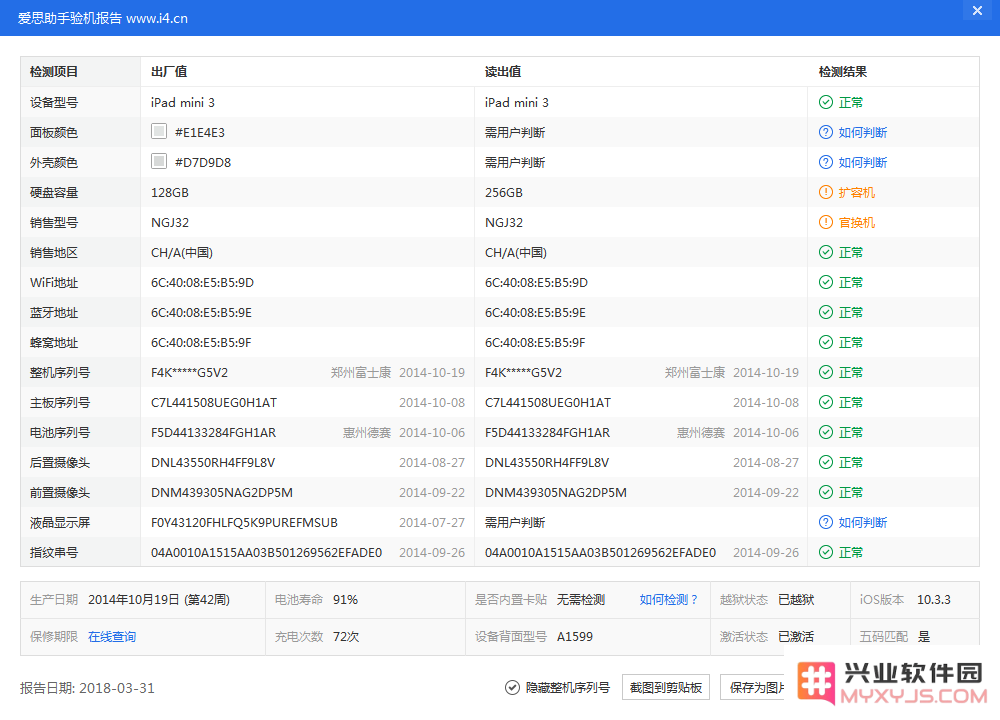Open 如何判断 link for 外壳颜色
Image resolution: width=1000 pixels, height=720 pixels.
(862, 162)
